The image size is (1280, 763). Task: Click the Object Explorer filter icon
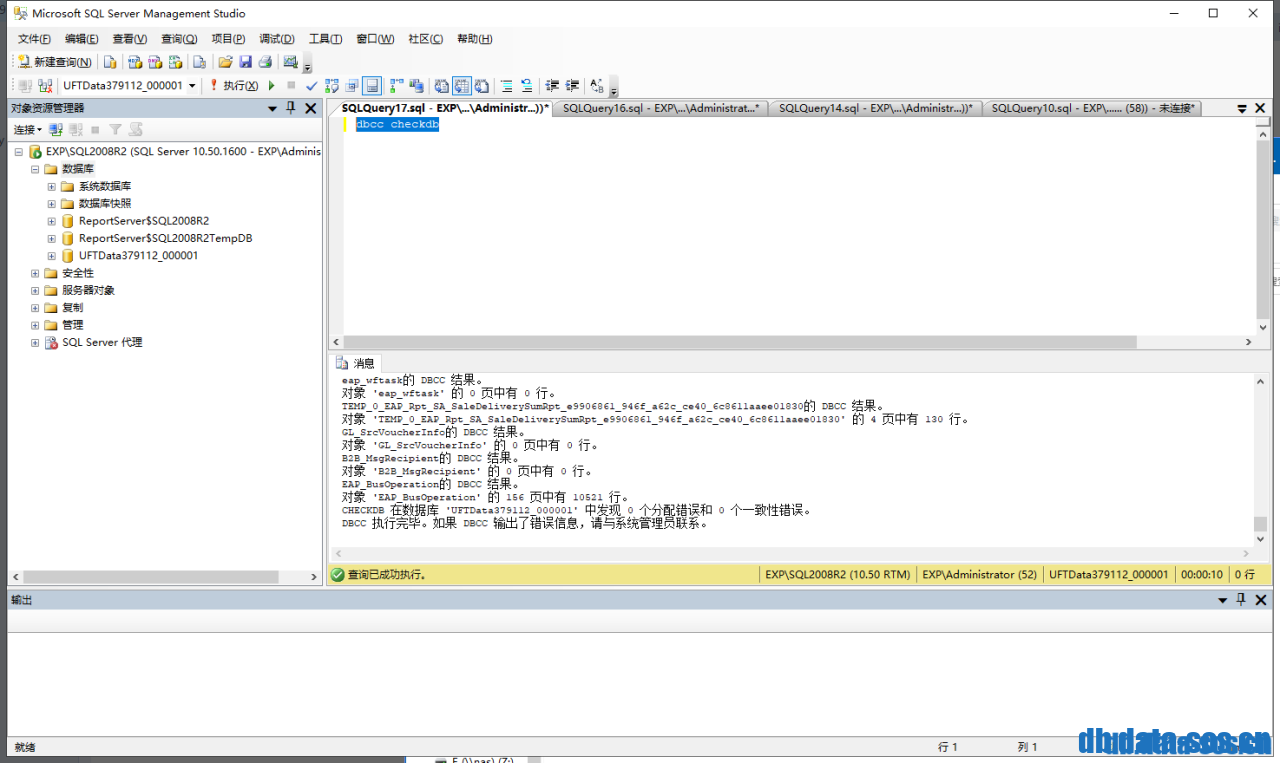pos(116,130)
